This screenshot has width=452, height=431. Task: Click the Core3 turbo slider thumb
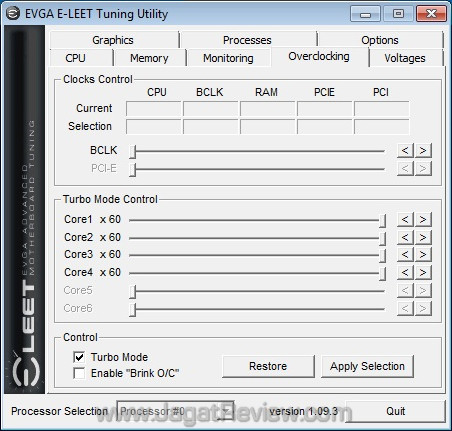click(383, 256)
